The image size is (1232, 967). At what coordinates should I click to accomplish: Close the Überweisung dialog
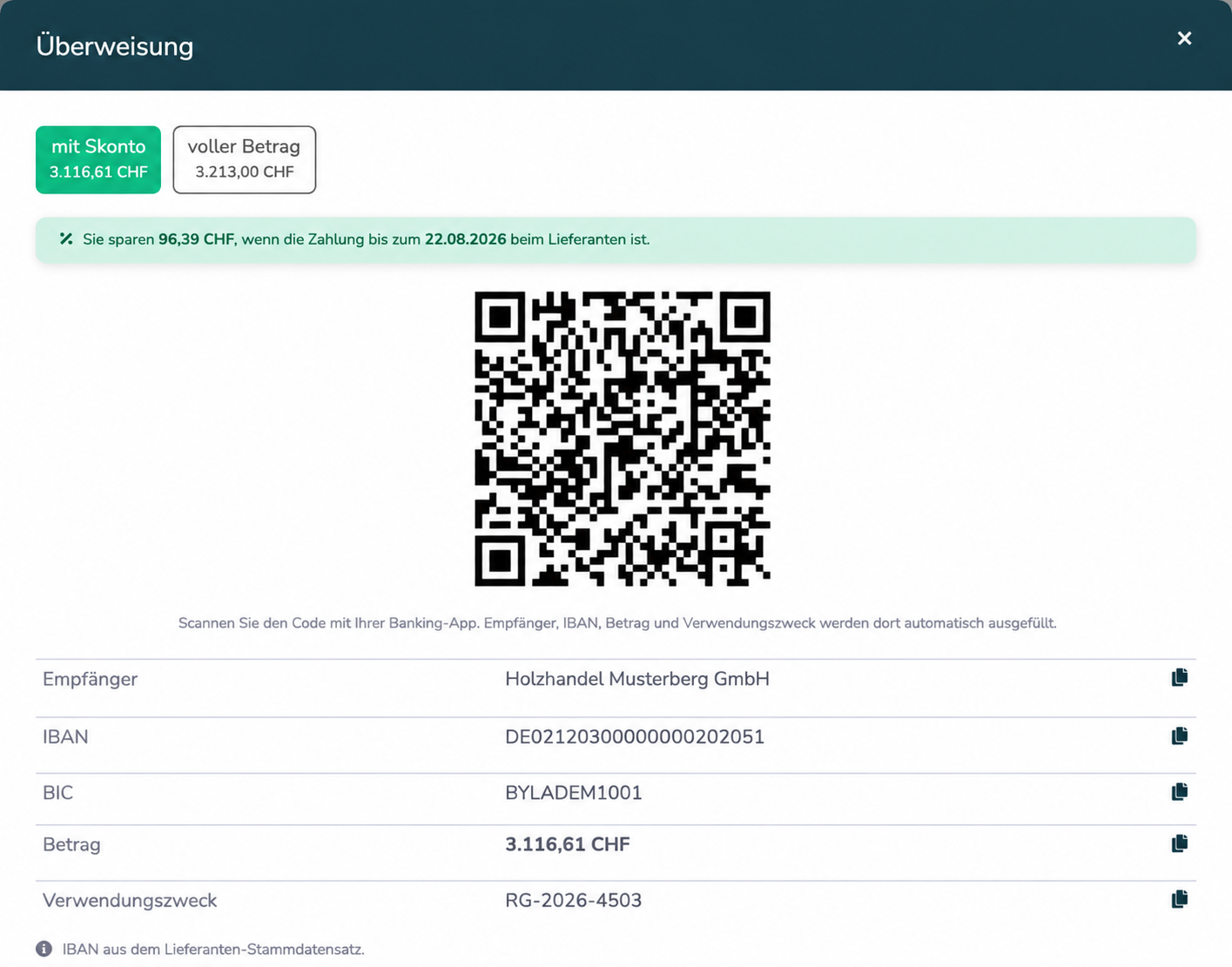pos(1184,38)
